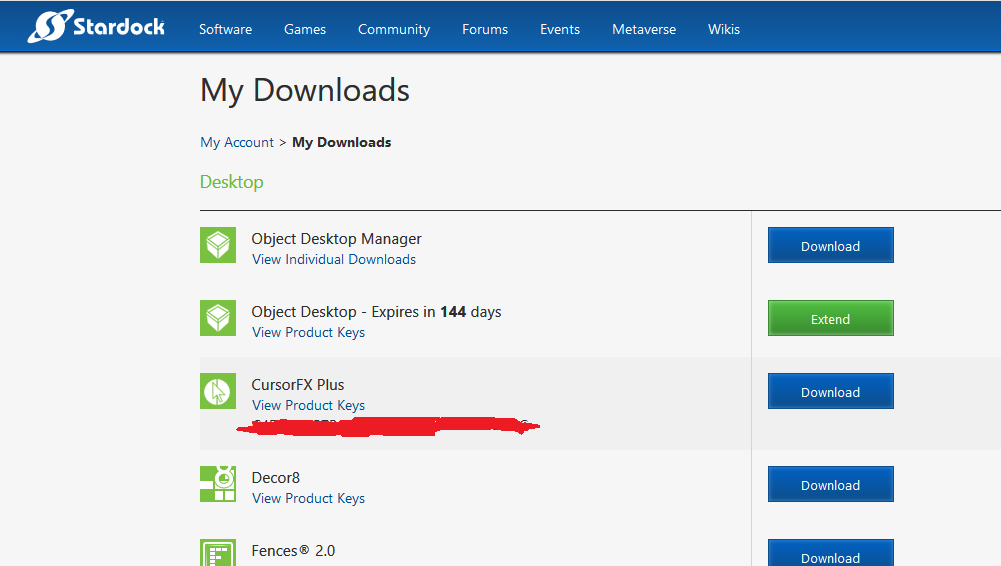Go to the Community section
Viewport: 1001px width, 566px height.
[394, 29]
